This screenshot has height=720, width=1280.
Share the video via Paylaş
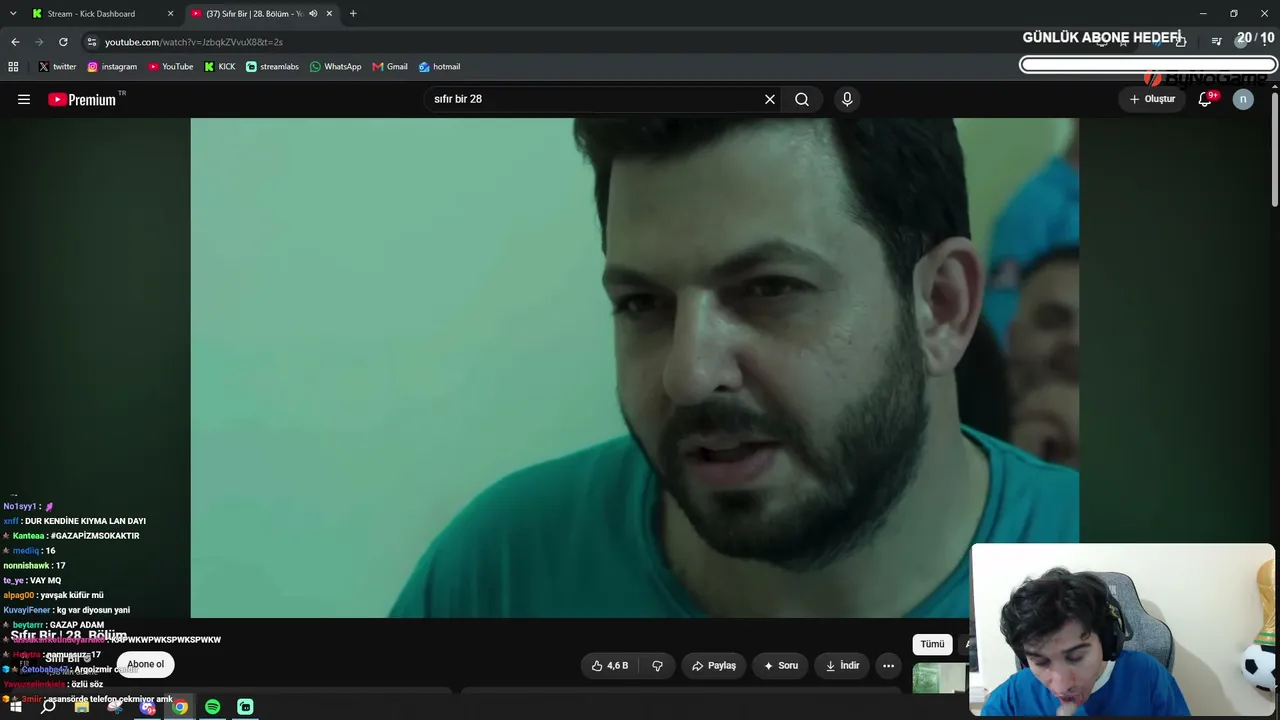click(x=714, y=665)
